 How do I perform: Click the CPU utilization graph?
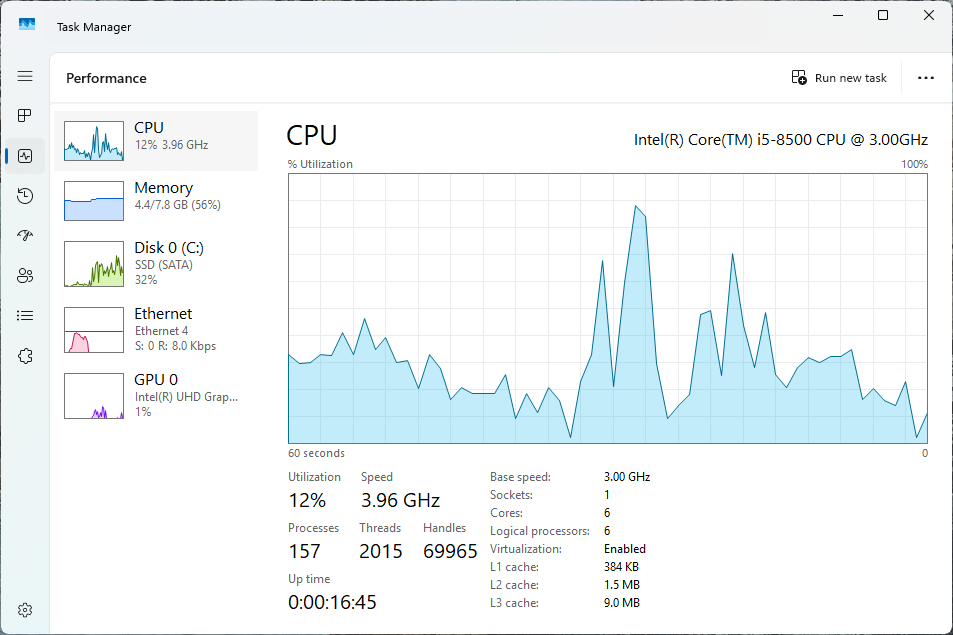[x=607, y=308]
